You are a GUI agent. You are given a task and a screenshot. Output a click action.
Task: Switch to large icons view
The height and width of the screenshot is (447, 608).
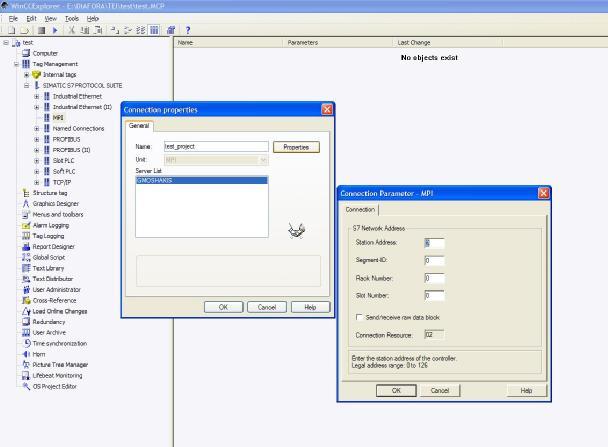(114, 30)
